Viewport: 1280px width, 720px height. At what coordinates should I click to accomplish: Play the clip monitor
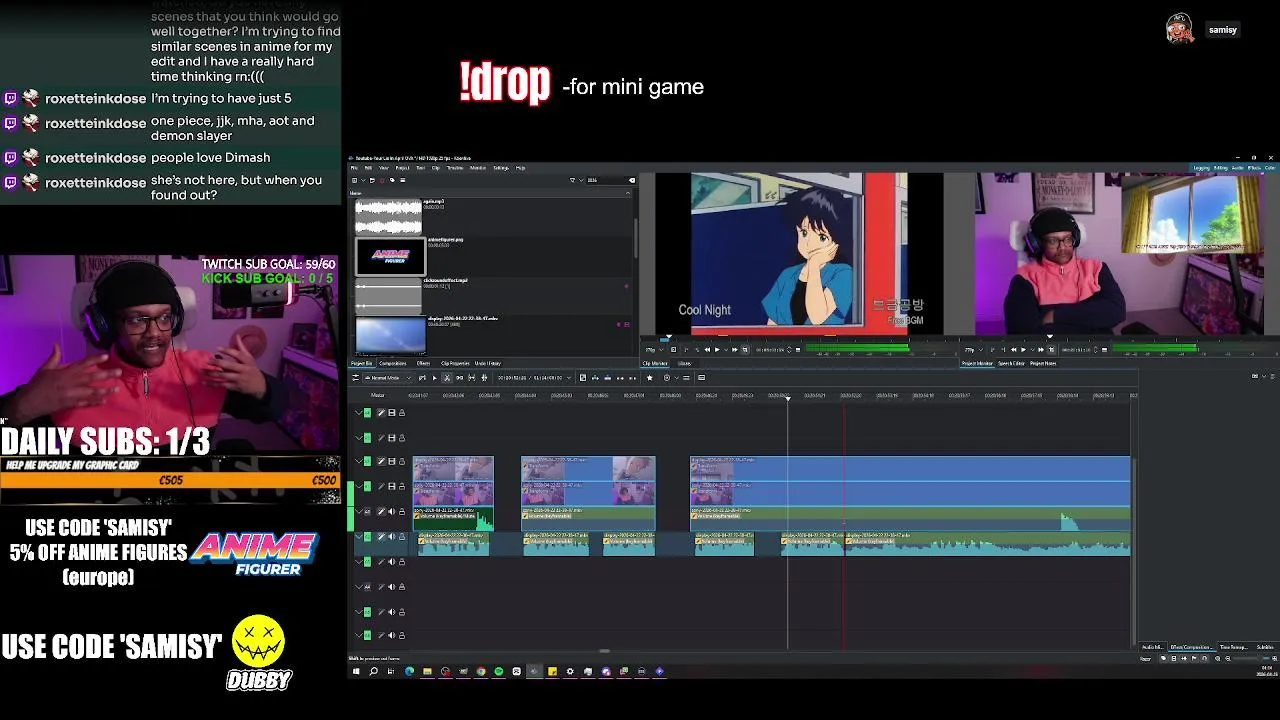(717, 349)
